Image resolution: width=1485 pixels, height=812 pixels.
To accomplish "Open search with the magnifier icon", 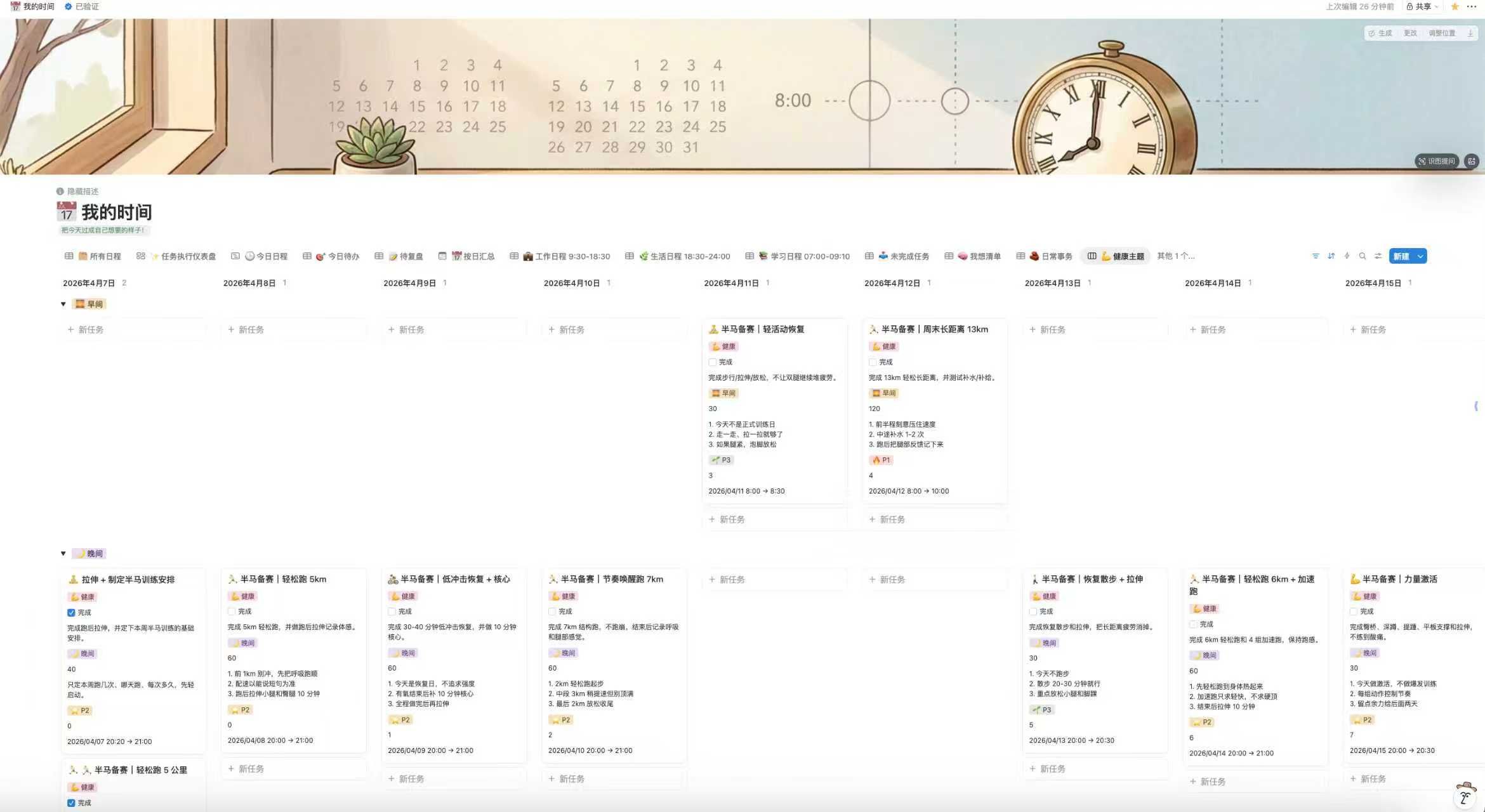I will coord(1362,256).
